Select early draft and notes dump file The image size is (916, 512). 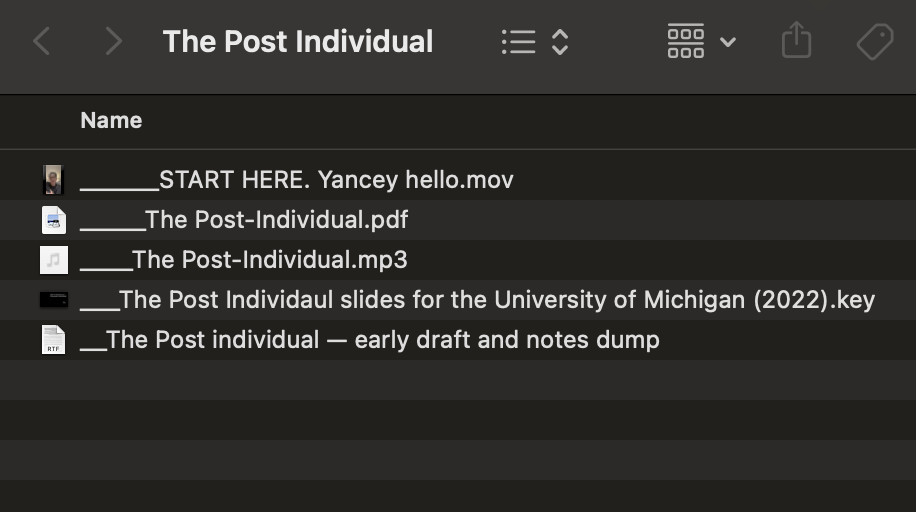click(x=458, y=340)
